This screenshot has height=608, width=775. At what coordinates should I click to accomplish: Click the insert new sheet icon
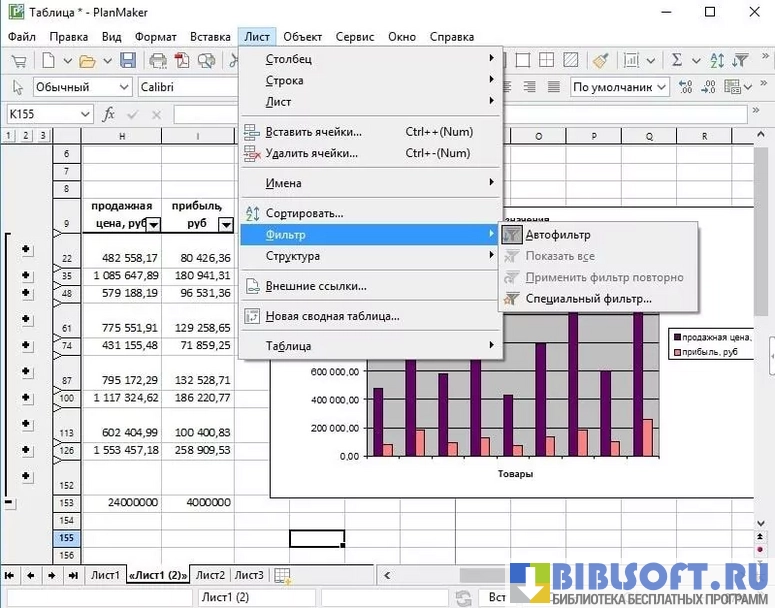283,575
